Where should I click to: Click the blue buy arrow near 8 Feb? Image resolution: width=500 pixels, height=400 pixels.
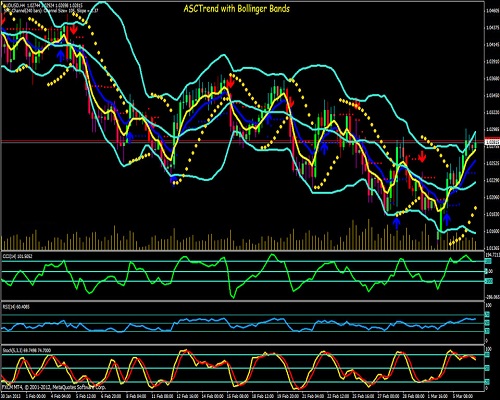(x=130, y=137)
